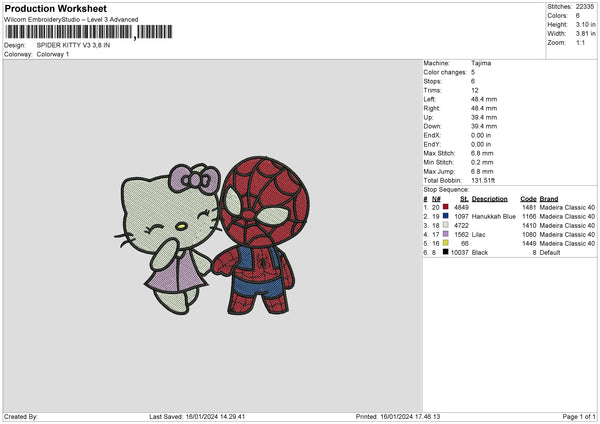Click the Black thread color swatch

[x=445, y=252]
